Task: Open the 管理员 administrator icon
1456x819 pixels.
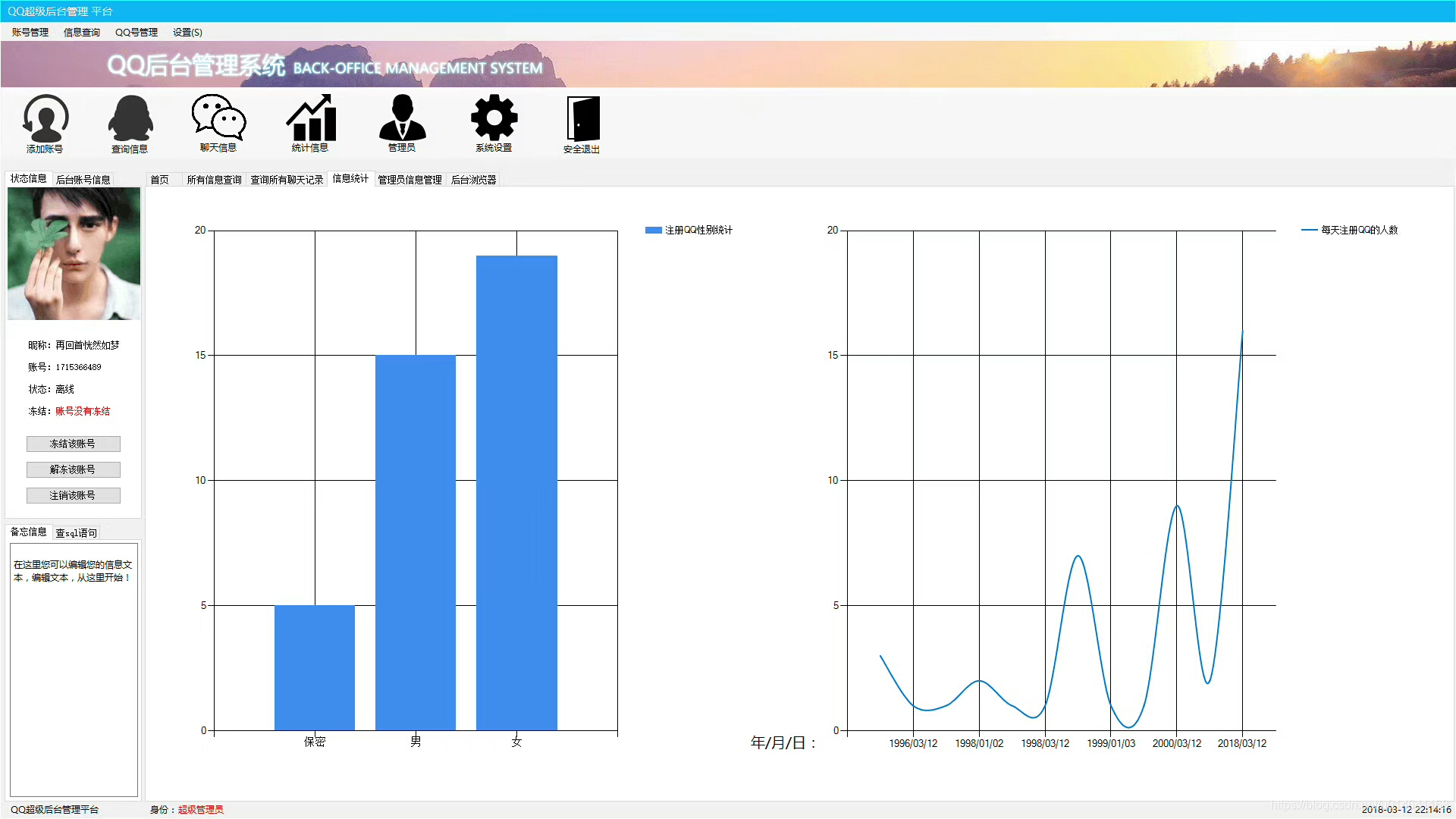Action: coord(402,123)
